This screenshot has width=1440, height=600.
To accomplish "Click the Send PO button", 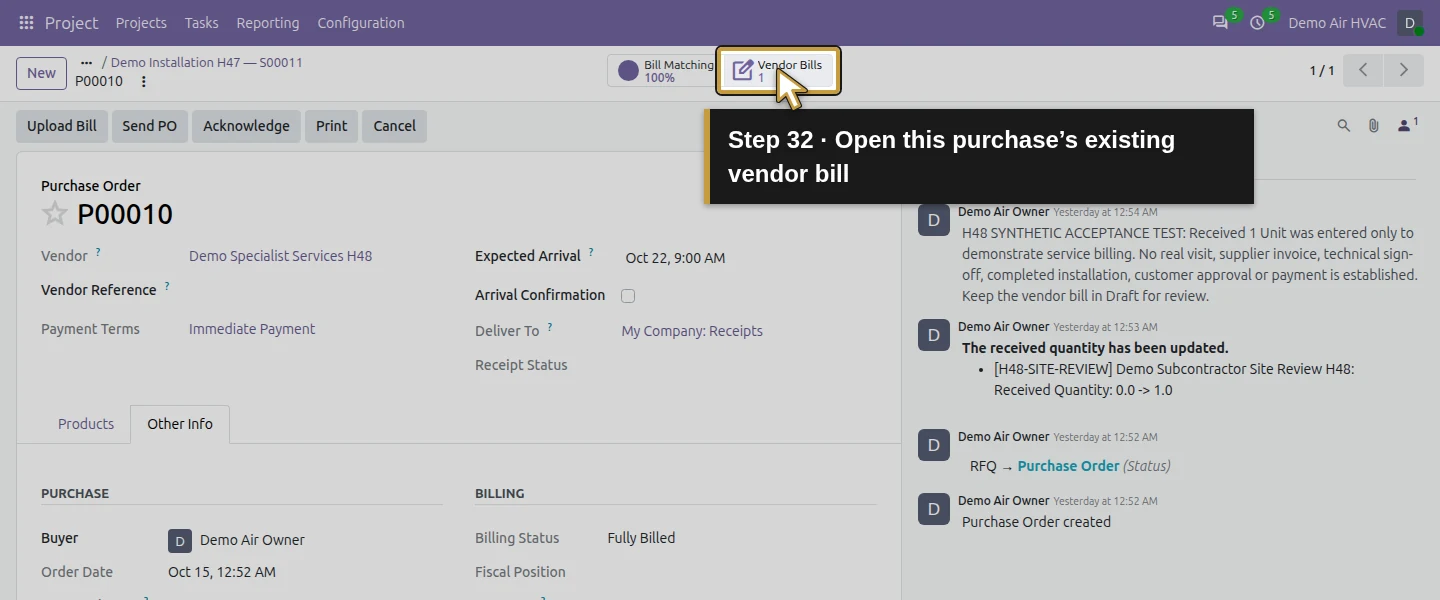I will click(x=150, y=126).
